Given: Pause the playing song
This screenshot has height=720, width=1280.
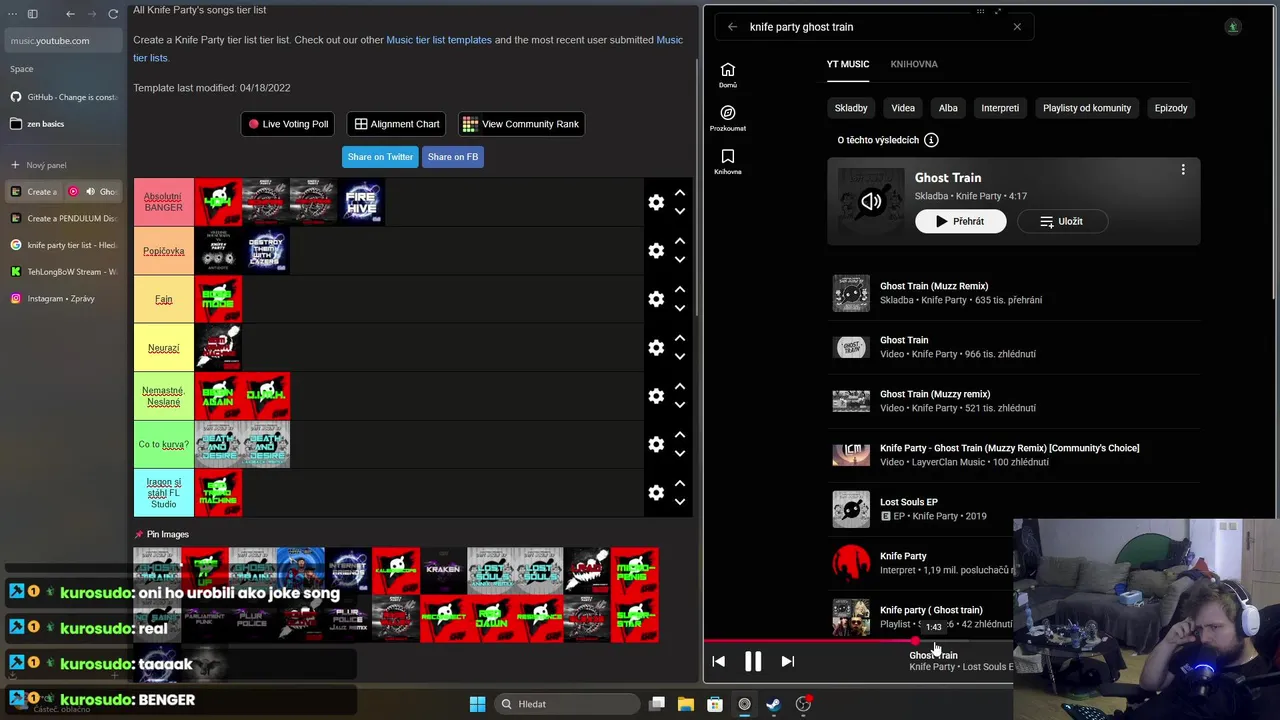Looking at the screenshot, I should coord(753,661).
